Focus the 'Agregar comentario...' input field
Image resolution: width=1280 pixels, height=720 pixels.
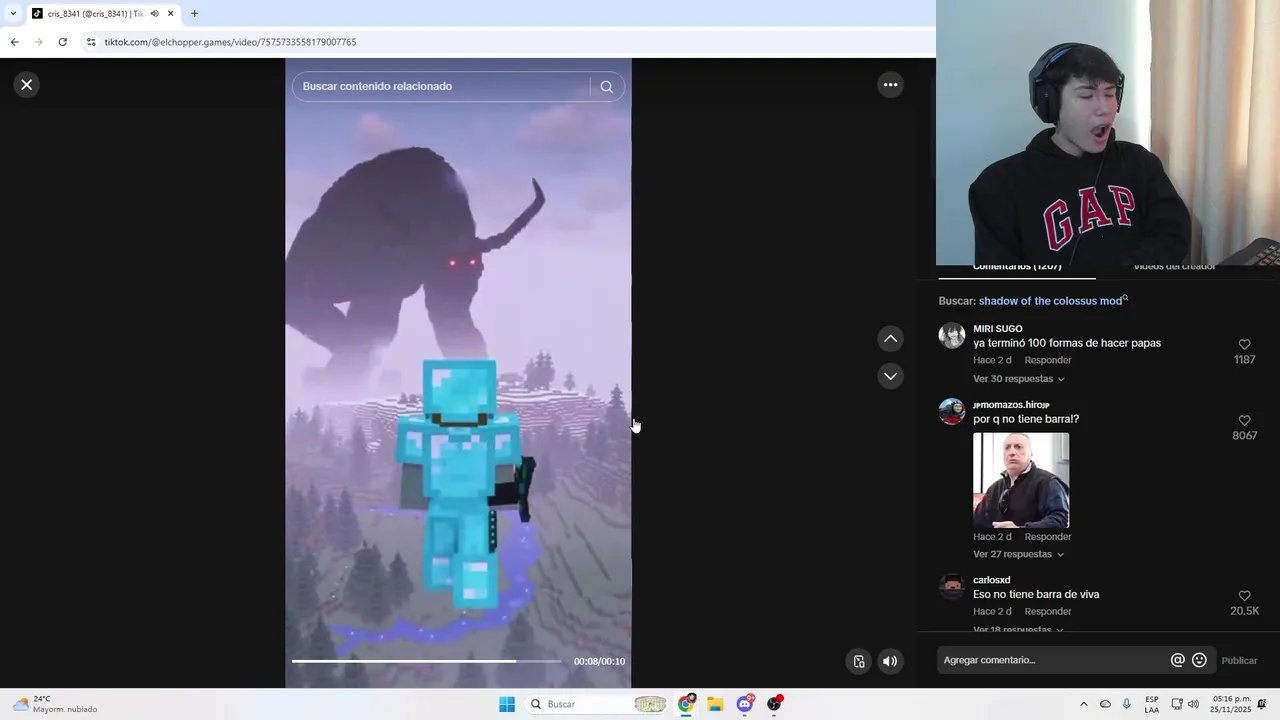point(1054,660)
